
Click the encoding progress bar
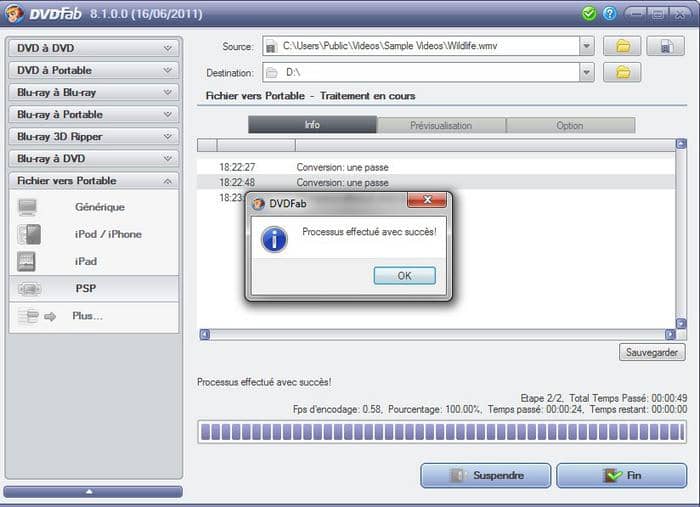[x=442, y=432]
